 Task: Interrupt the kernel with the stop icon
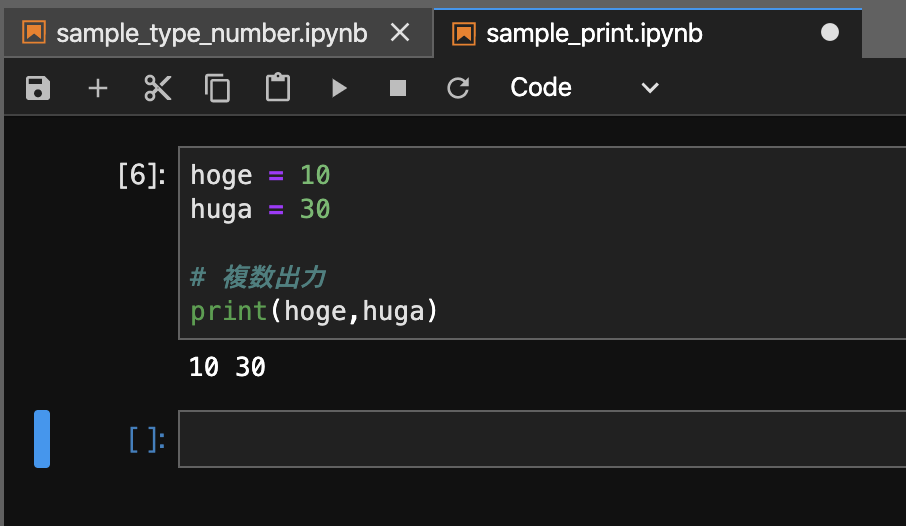point(398,88)
